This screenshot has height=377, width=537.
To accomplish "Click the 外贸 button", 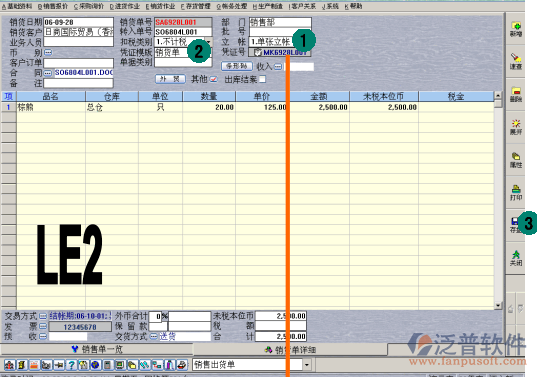I will point(170,79).
